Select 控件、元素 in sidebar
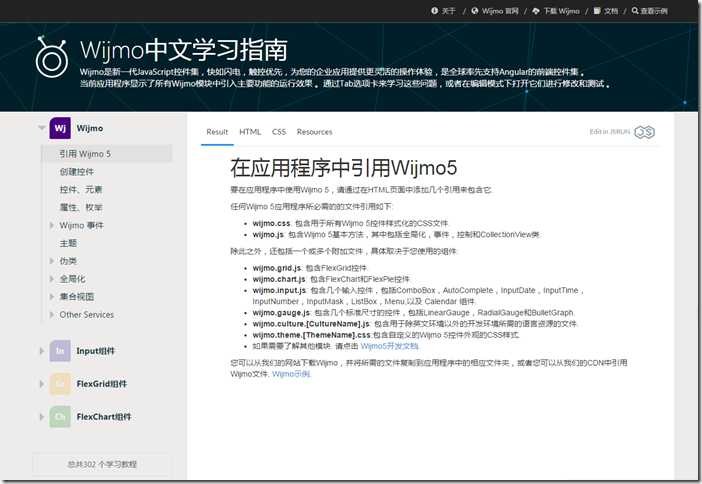702x484 pixels. click(x=81, y=189)
